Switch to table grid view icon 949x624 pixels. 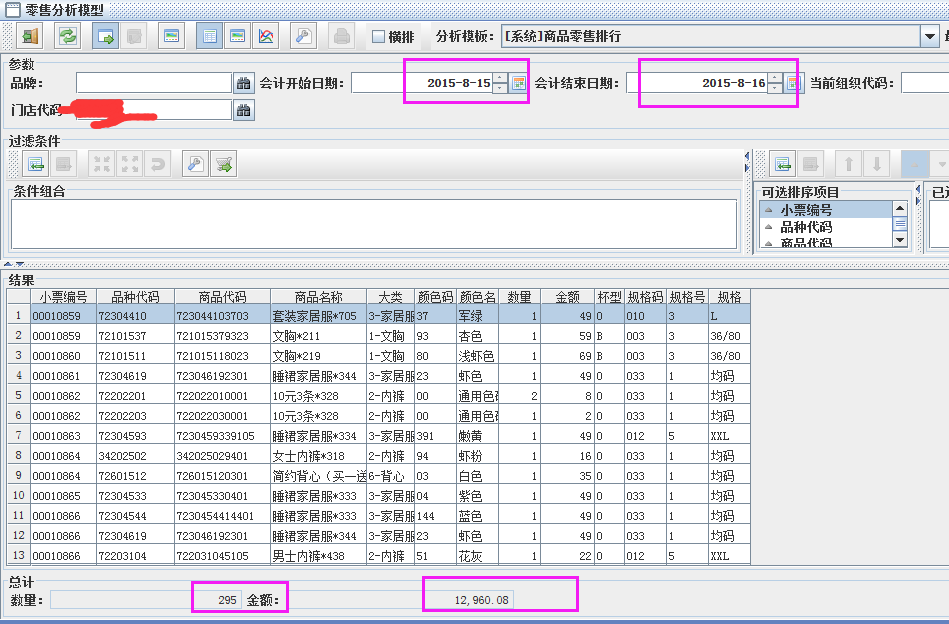[210, 36]
